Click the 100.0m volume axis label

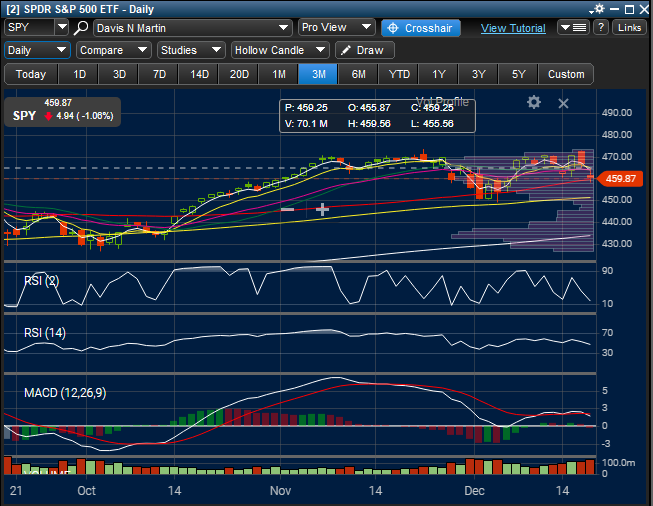[618, 463]
